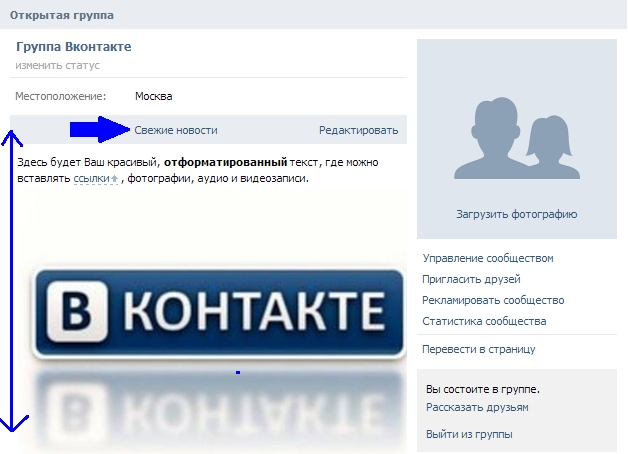Click 'Выйти из группы' to leave
Viewport: 628px width, 454px height.
click(x=469, y=434)
